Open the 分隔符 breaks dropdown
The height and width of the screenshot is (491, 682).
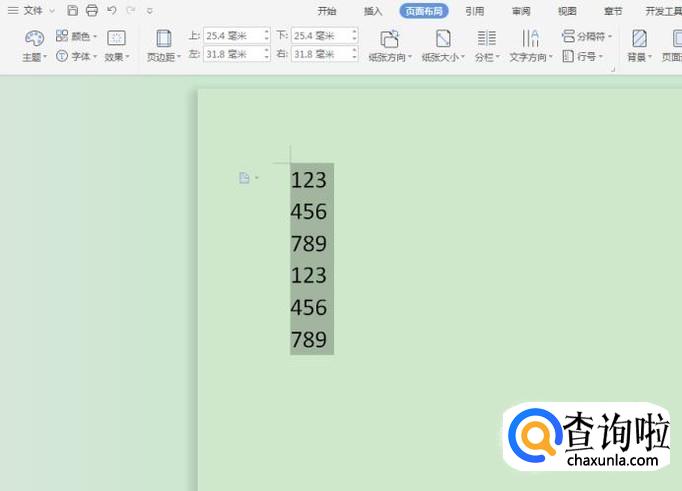click(x=587, y=36)
